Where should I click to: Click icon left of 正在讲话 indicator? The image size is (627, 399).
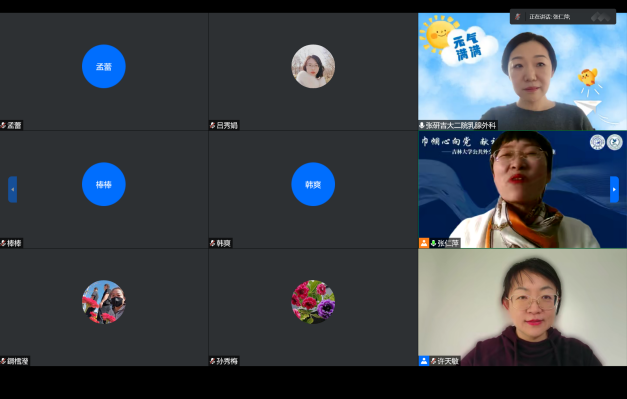click(518, 16)
